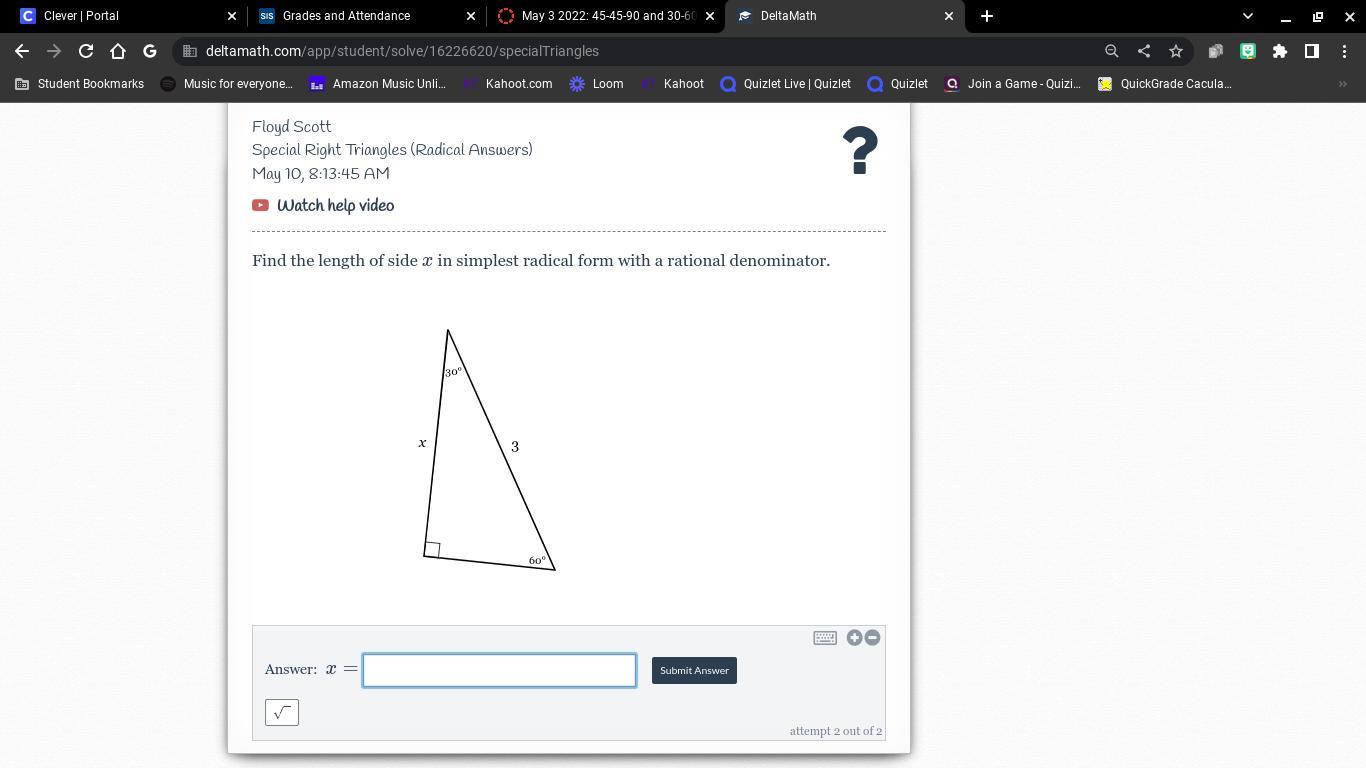
Task: Click the side label x on triangle
Action: tap(422, 442)
